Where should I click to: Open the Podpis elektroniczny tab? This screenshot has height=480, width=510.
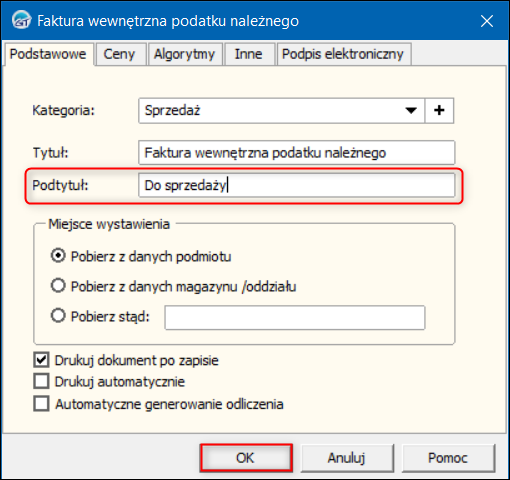(343, 54)
